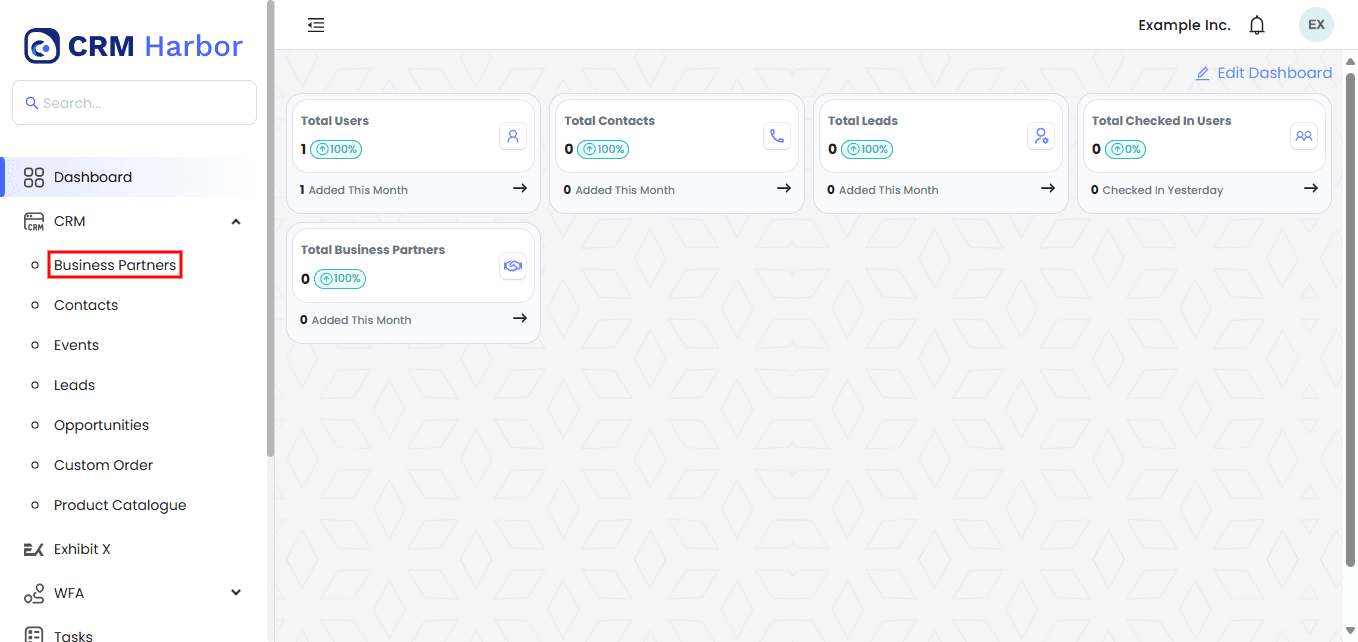Collapse the CRM section chevron
Viewport: 1358px width, 642px height.
click(236, 222)
